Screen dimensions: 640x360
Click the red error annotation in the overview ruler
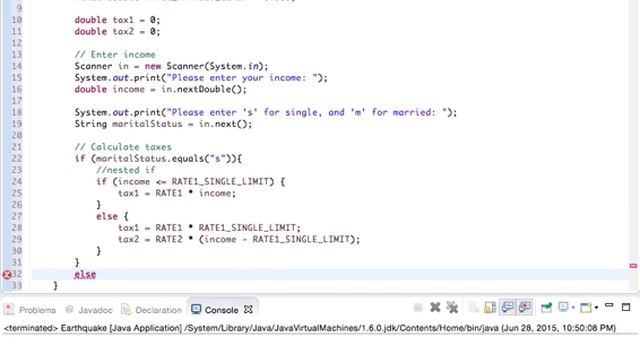click(x=633, y=266)
